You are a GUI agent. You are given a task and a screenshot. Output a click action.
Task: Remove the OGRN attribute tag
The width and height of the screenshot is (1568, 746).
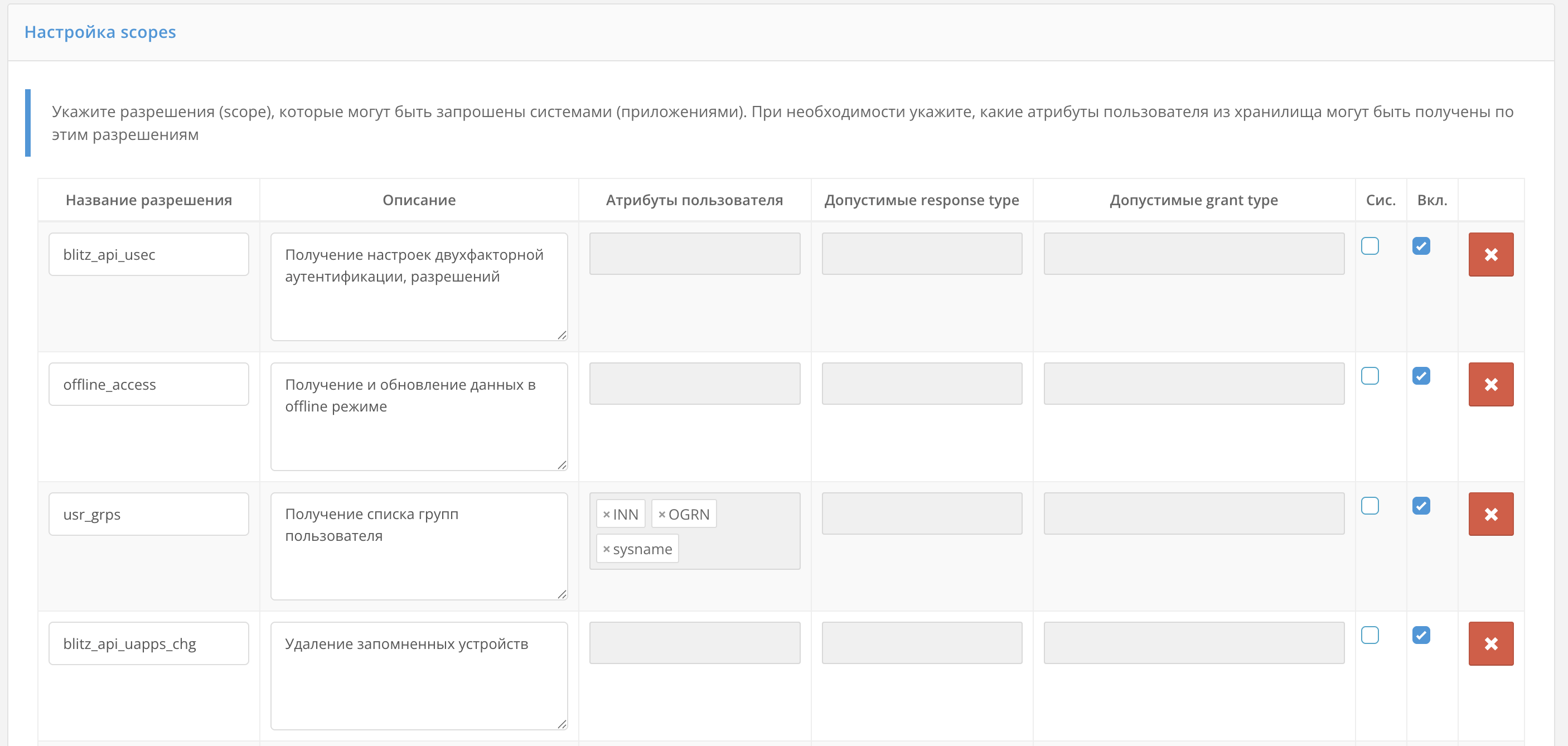click(x=662, y=515)
